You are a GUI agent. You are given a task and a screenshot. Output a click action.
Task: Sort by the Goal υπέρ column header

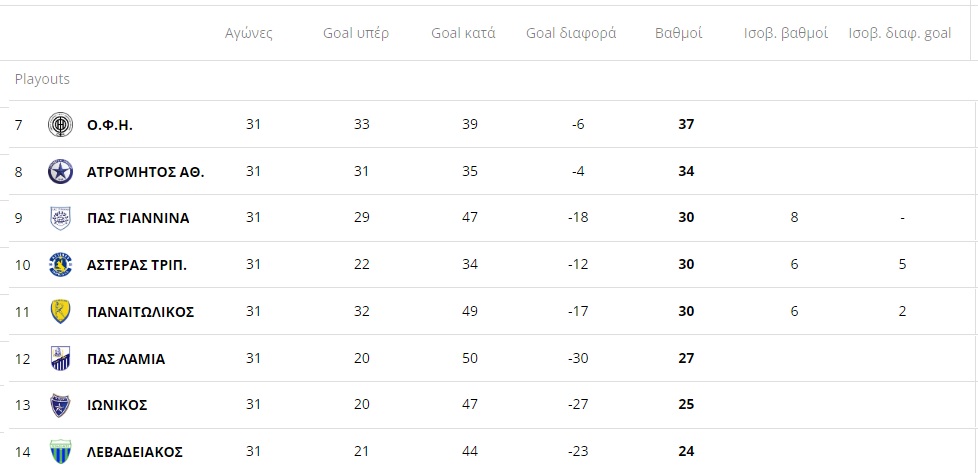pyautogui.click(x=356, y=33)
